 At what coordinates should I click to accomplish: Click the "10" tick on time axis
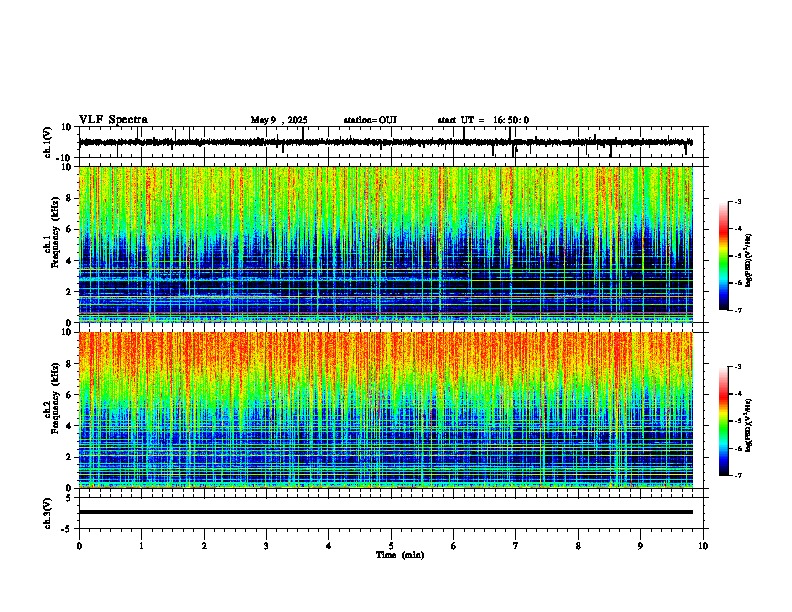point(703,546)
